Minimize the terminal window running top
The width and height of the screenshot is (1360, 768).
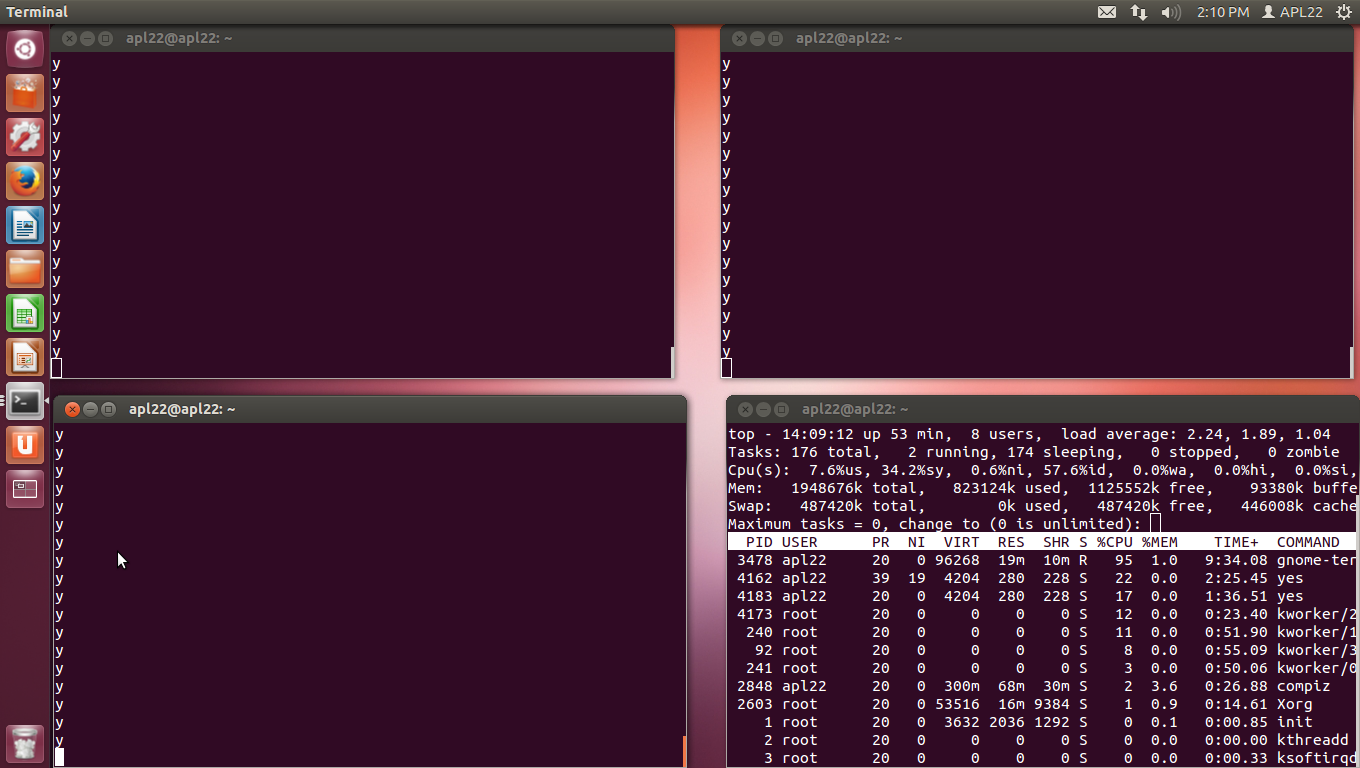pyautogui.click(x=763, y=409)
